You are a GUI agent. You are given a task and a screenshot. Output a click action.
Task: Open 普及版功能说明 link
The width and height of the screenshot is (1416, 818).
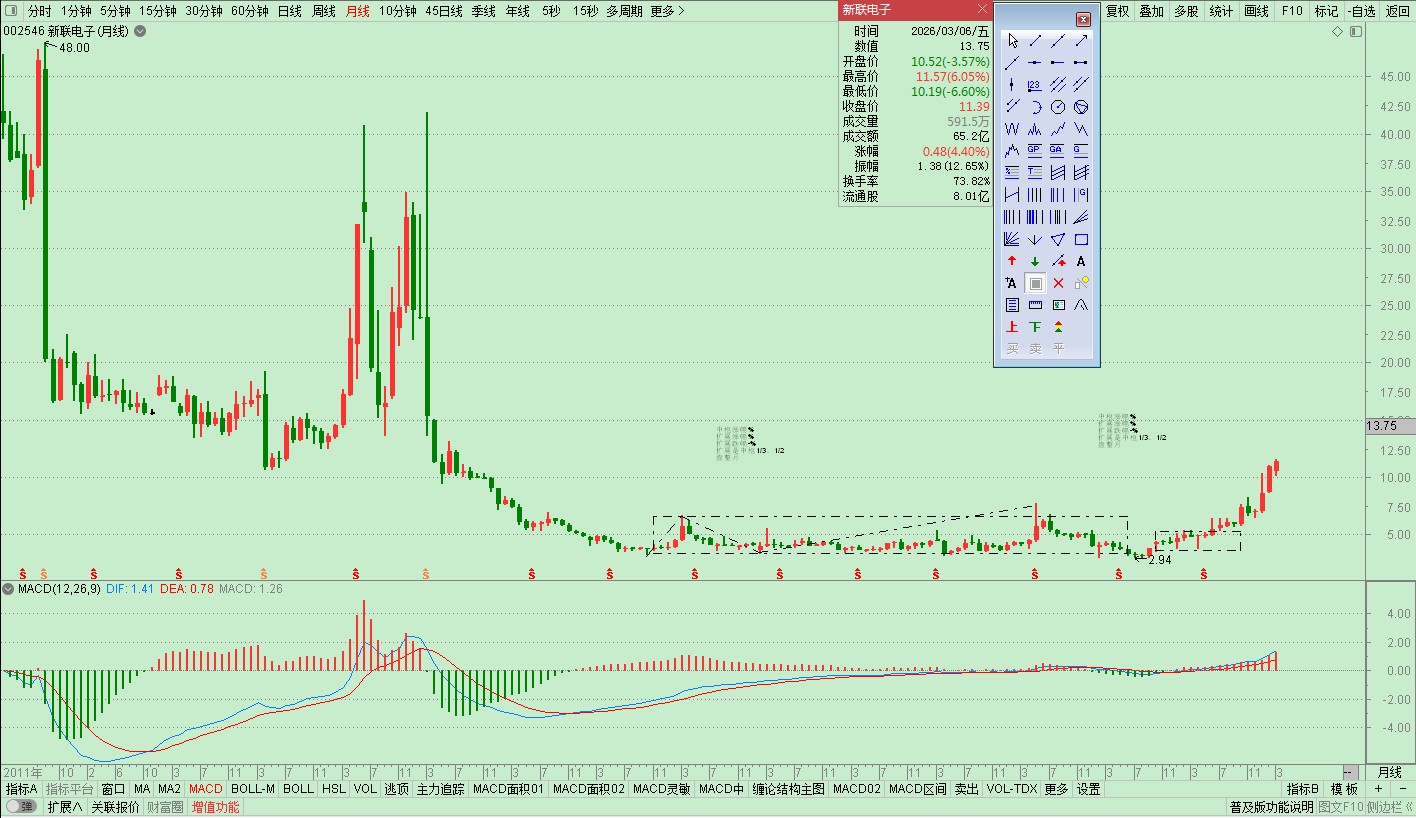[1270, 807]
